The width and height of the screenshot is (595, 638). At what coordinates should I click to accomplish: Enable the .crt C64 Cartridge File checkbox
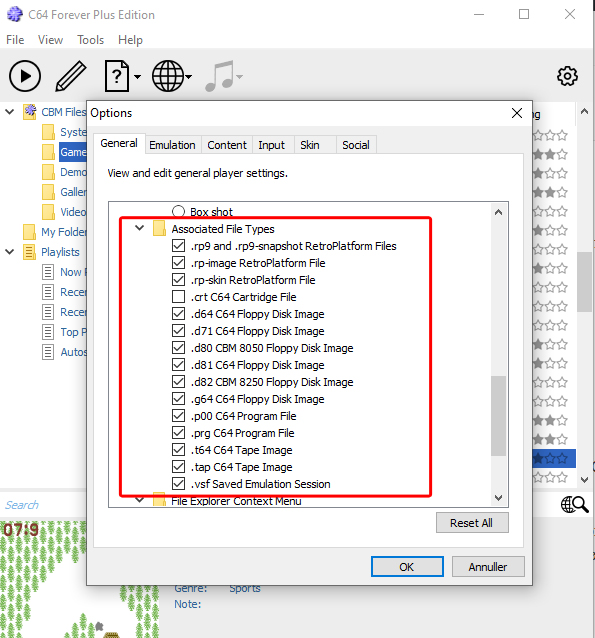pos(178,297)
